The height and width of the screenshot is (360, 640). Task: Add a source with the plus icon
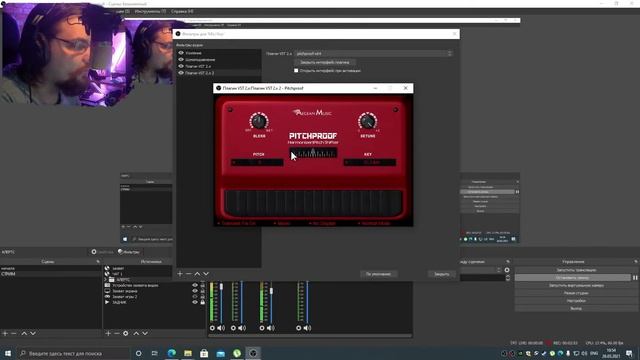click(108, 333)
